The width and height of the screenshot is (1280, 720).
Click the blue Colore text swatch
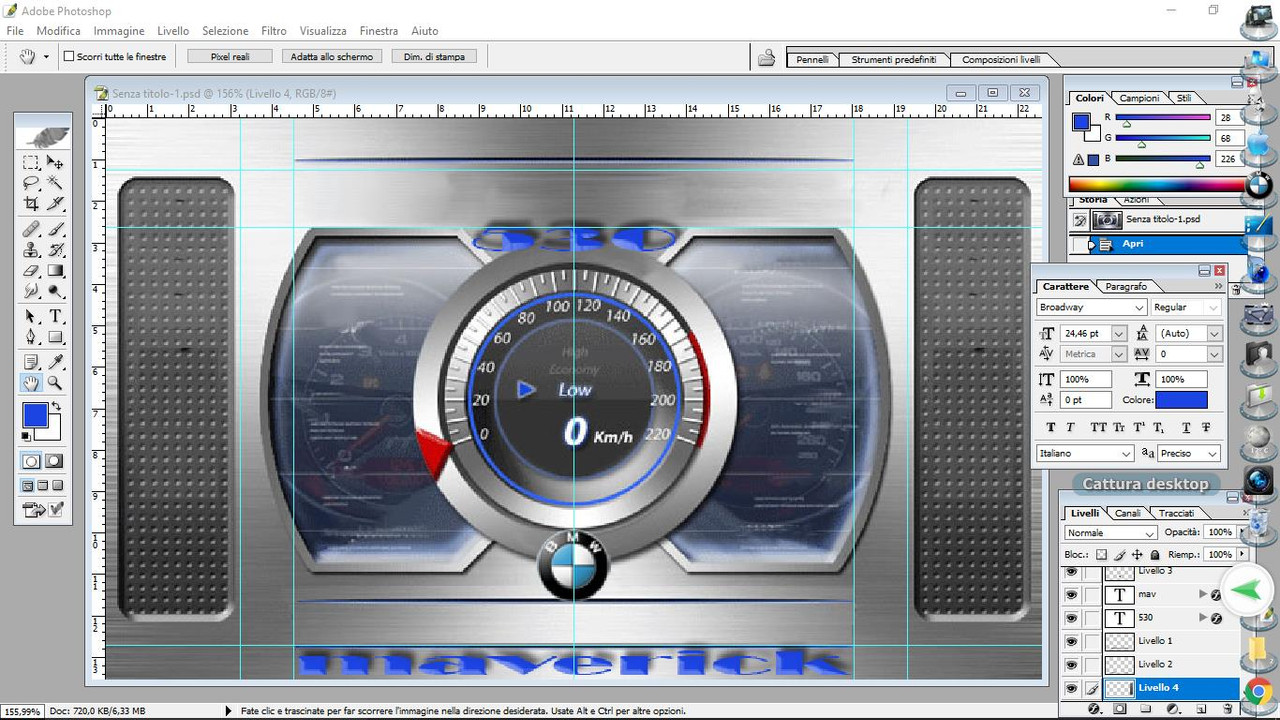click(1181, 400)
